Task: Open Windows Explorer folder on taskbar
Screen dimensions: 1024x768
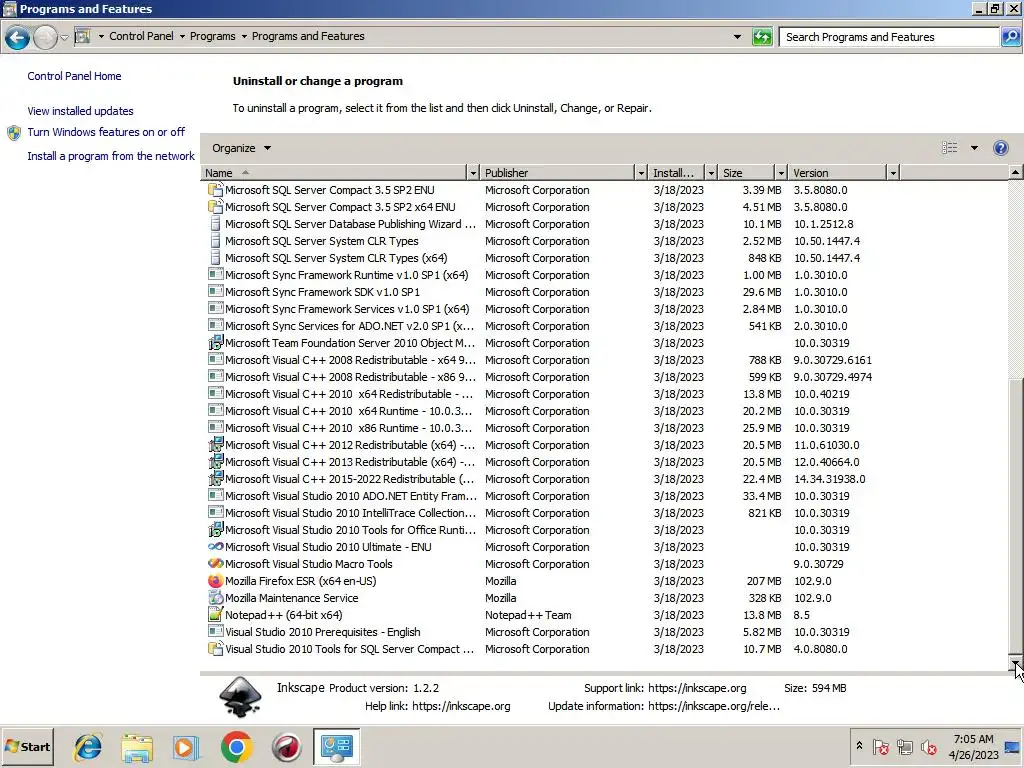Action: click(x=136, y=747)
